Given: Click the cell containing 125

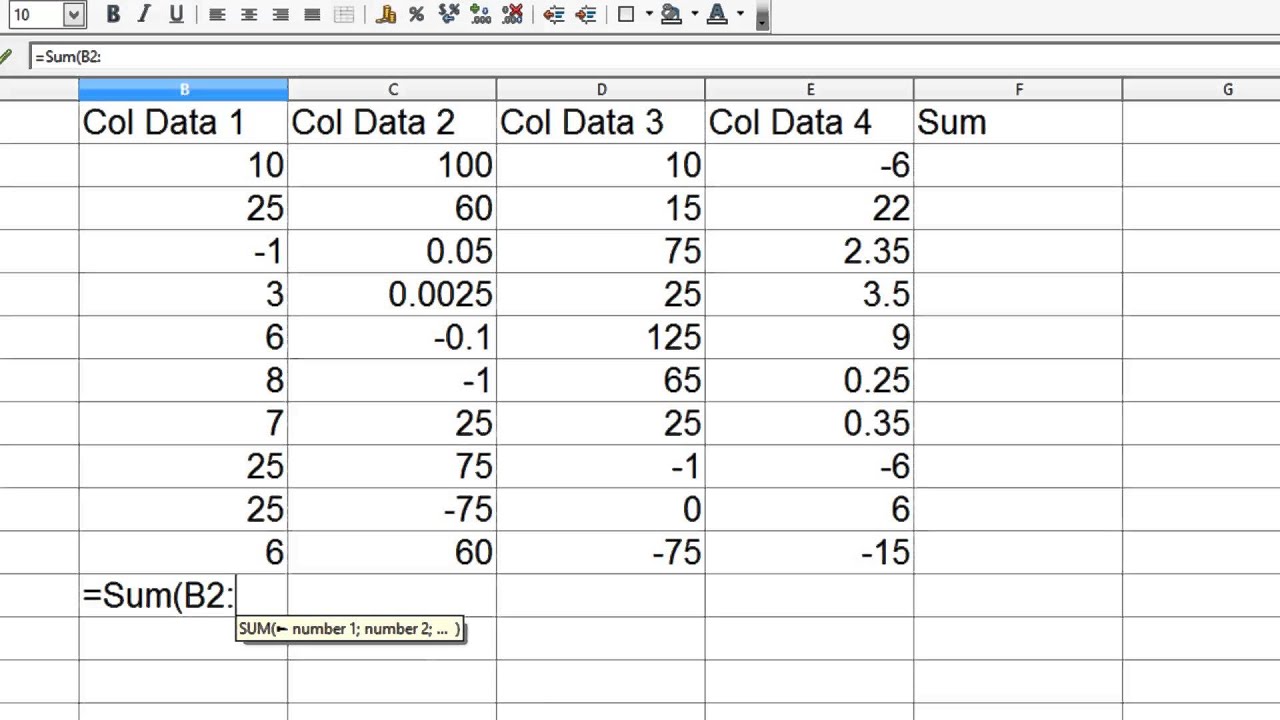Looking at the screenshot, I should point(601,337).
